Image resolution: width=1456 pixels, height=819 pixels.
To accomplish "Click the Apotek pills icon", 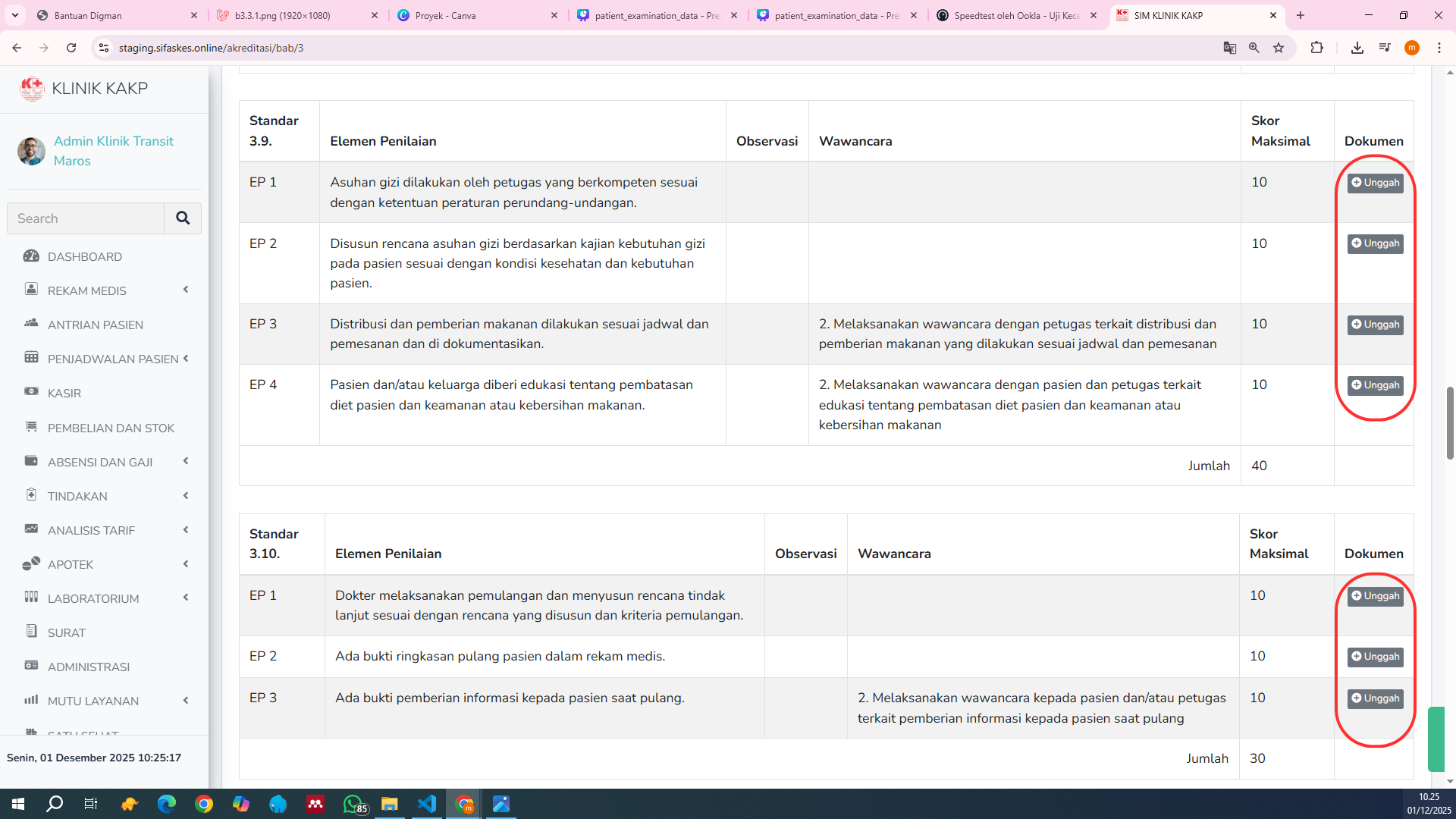I will pyautogui.click(x=31, y=563).
